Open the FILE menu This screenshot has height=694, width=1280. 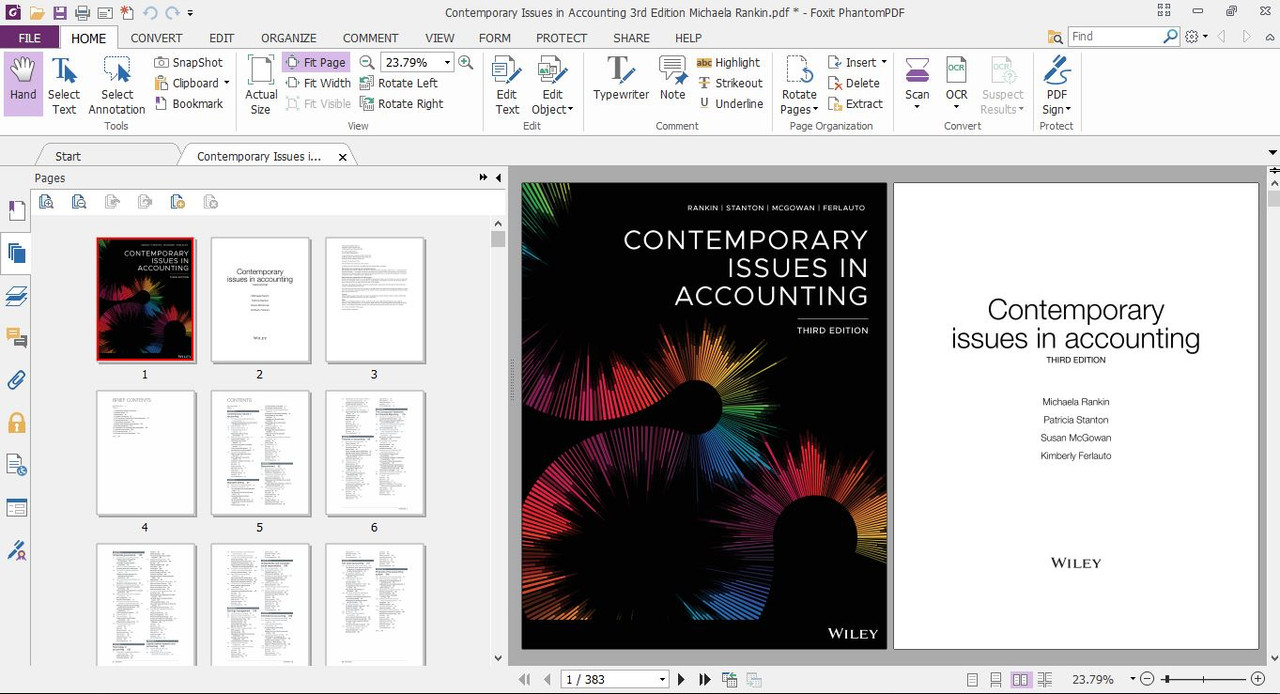pyautogui.click(x=29, y=38)
